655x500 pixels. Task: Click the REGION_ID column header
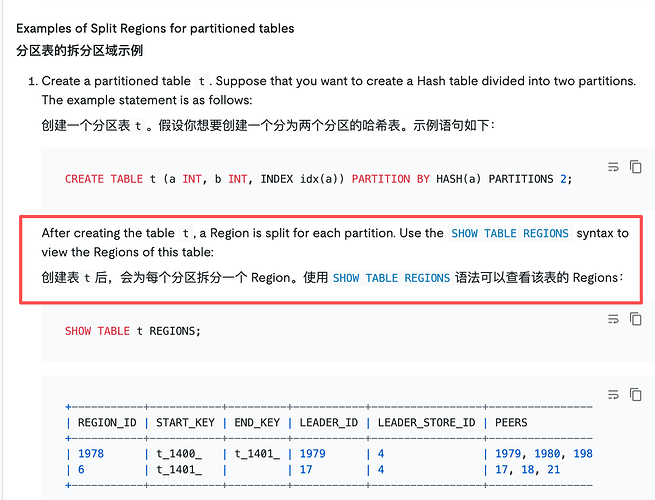[x=107, y=423]
